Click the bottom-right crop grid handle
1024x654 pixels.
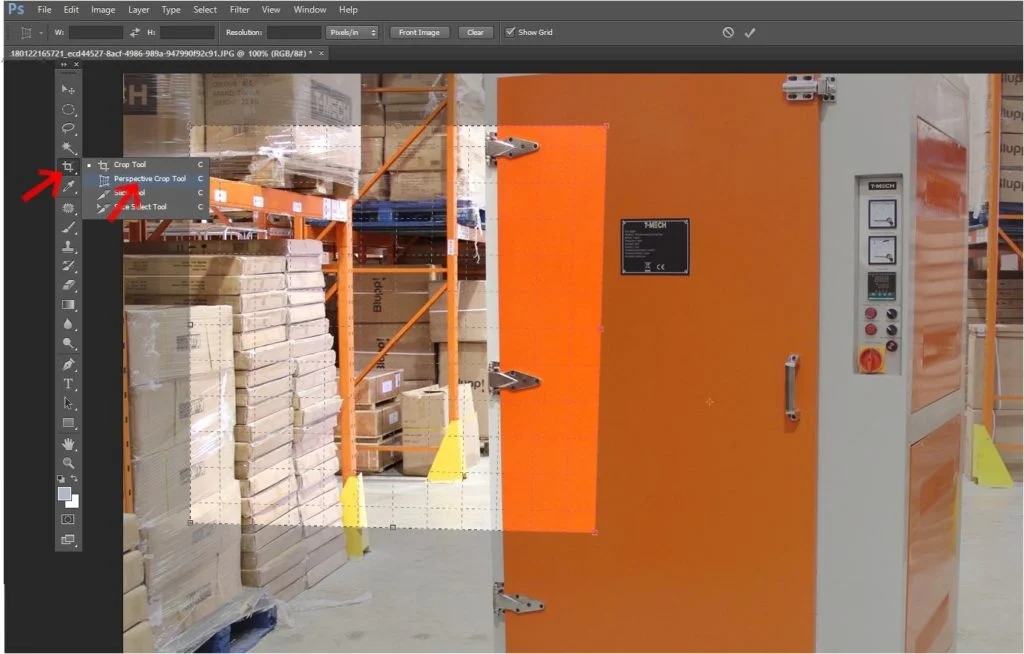(595, 532)
